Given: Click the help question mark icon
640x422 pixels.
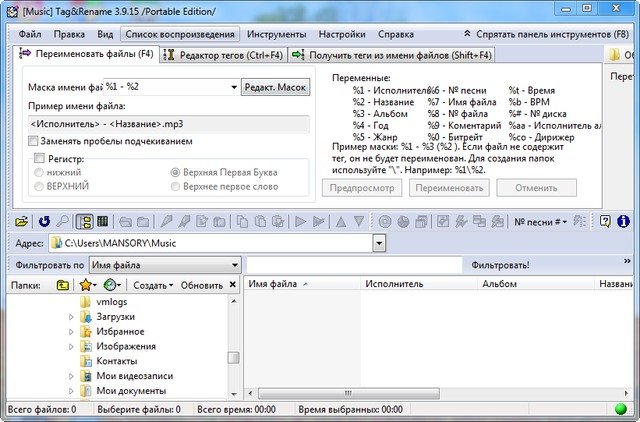Looking at the screenshot, I should tap(604, 221).
